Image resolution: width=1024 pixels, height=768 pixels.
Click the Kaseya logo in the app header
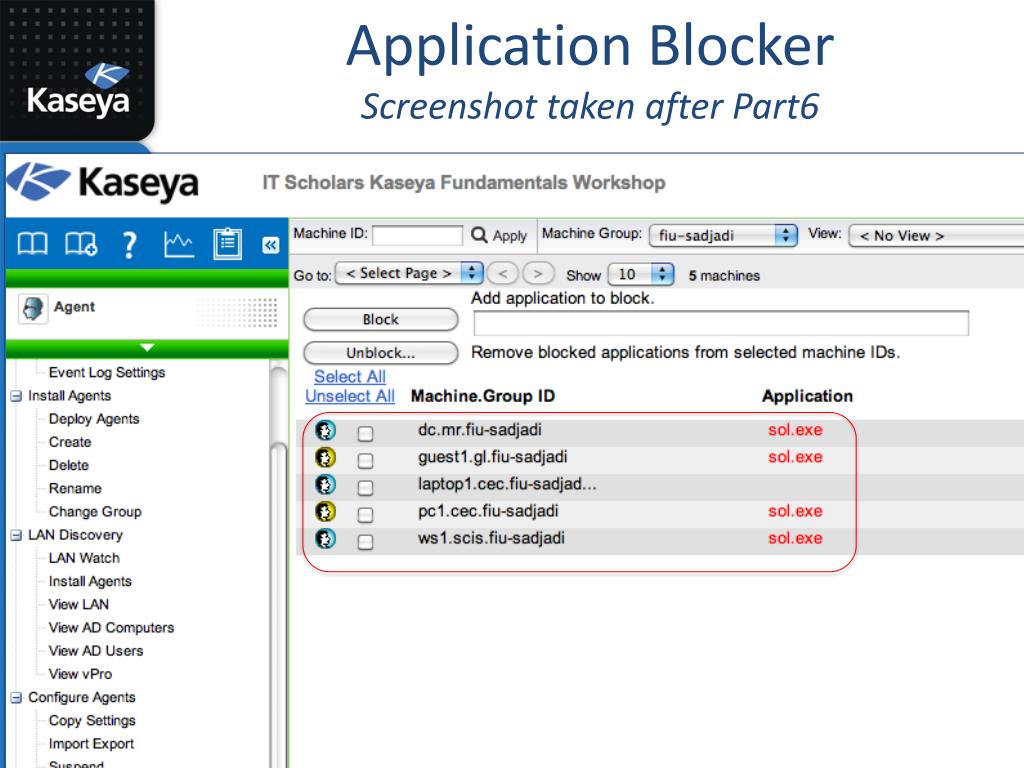pyautogui.click(x=104, y=183)
